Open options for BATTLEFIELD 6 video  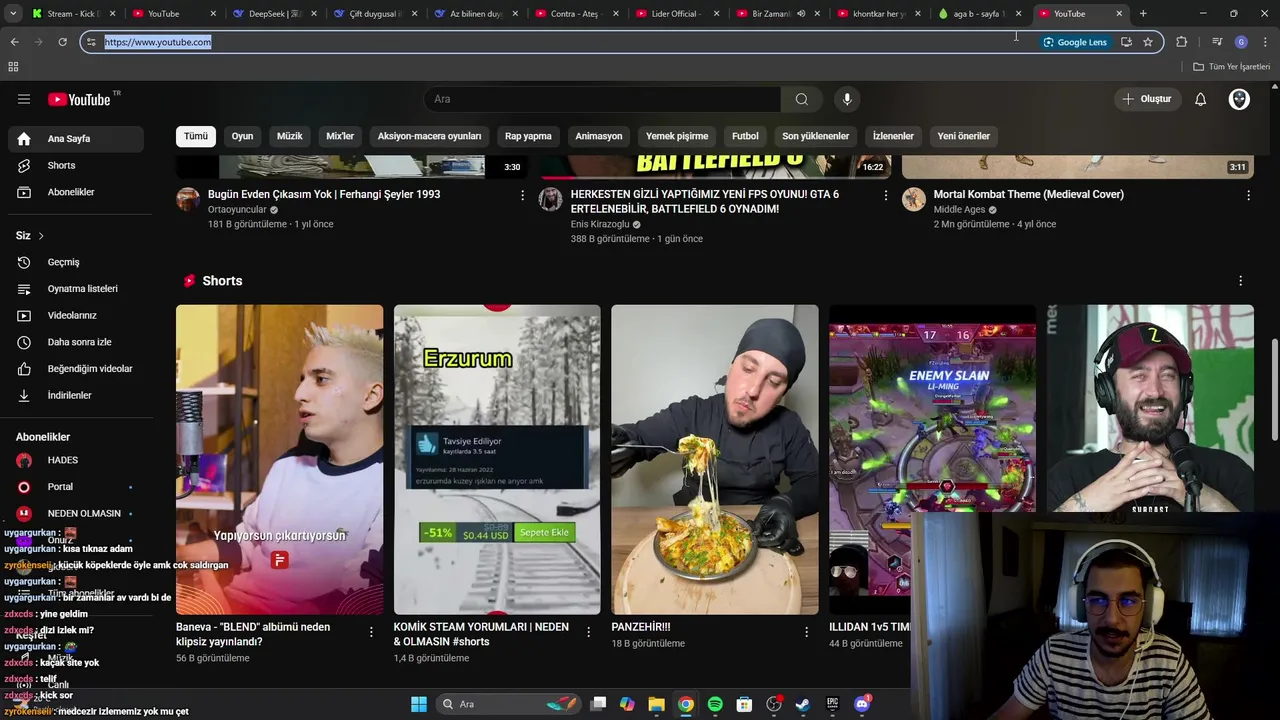click(x=885, y=196)
